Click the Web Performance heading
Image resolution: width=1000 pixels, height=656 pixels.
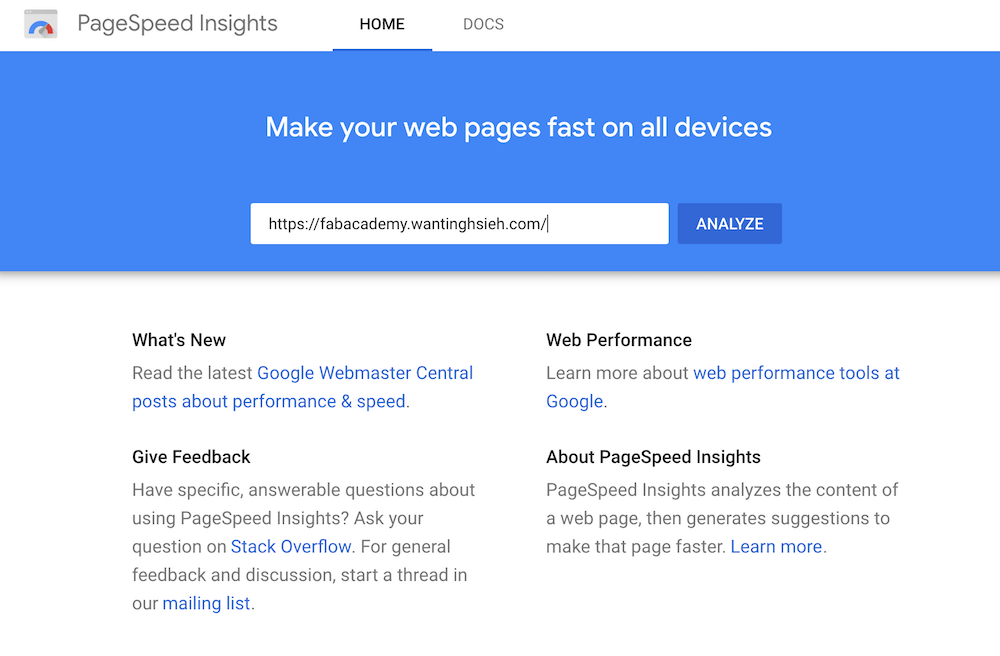[618, 340]
